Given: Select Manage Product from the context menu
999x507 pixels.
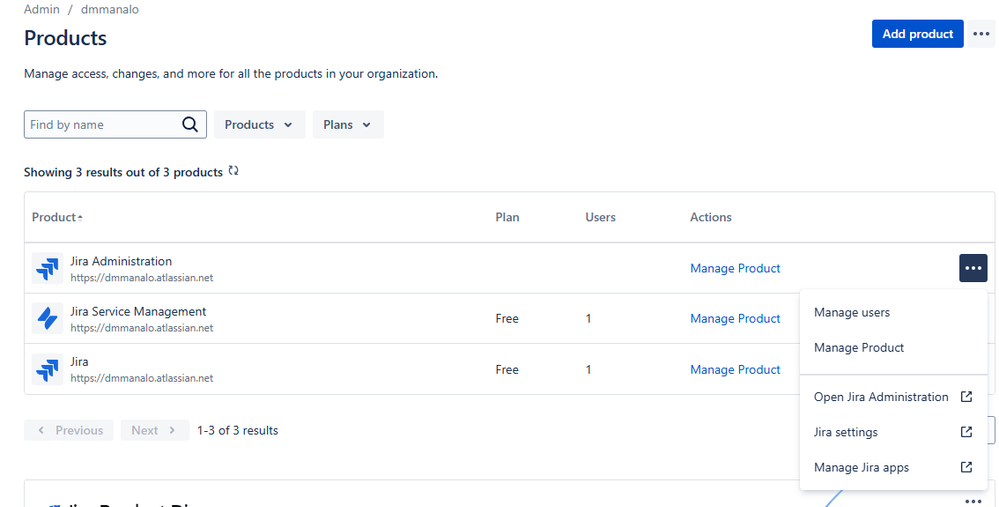Looking at the screenshot, I should coord(893,347).
